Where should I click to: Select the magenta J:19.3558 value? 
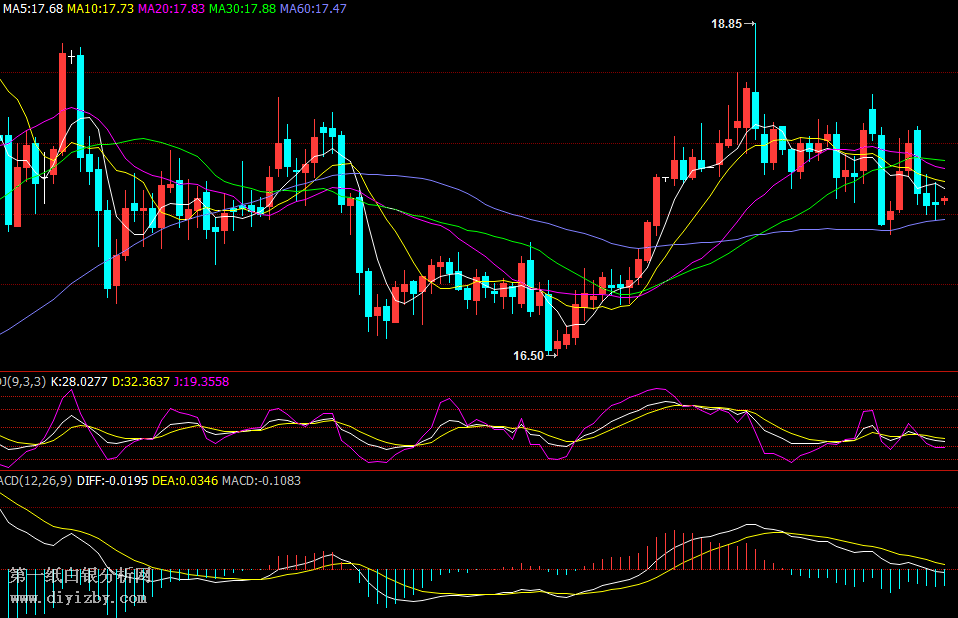tap(201, 381)
